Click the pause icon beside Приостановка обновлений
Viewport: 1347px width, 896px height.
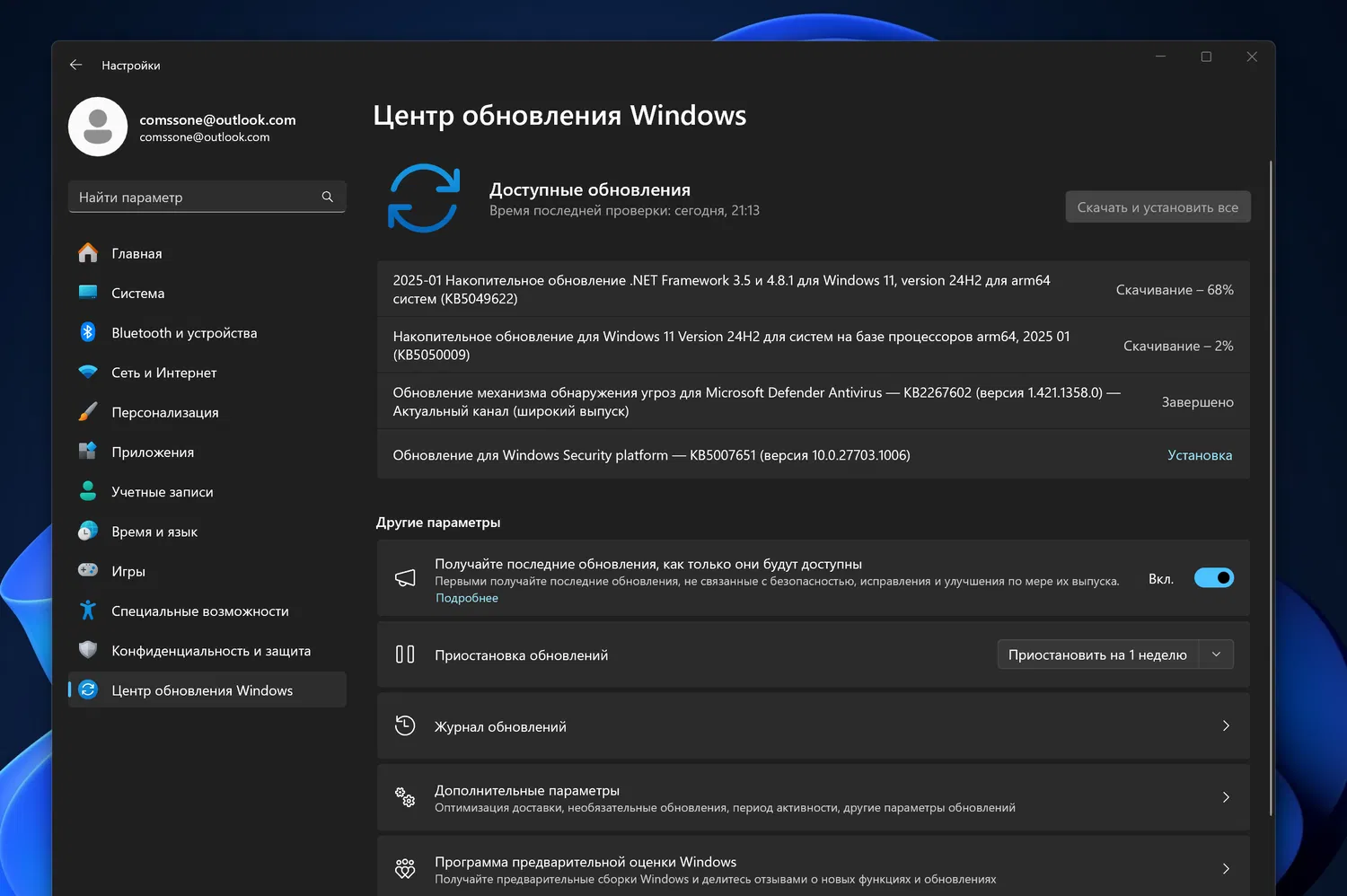pyautogui.click(x=405, y=654)
